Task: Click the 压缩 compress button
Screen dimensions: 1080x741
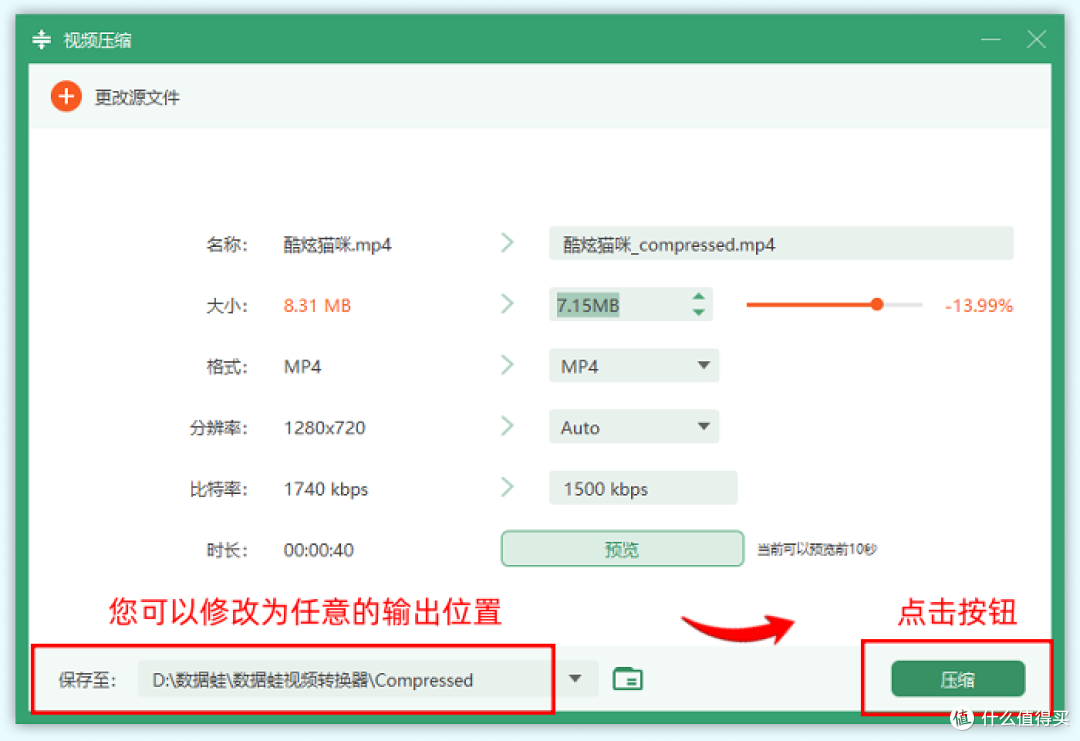Action: tap(957, 680)
